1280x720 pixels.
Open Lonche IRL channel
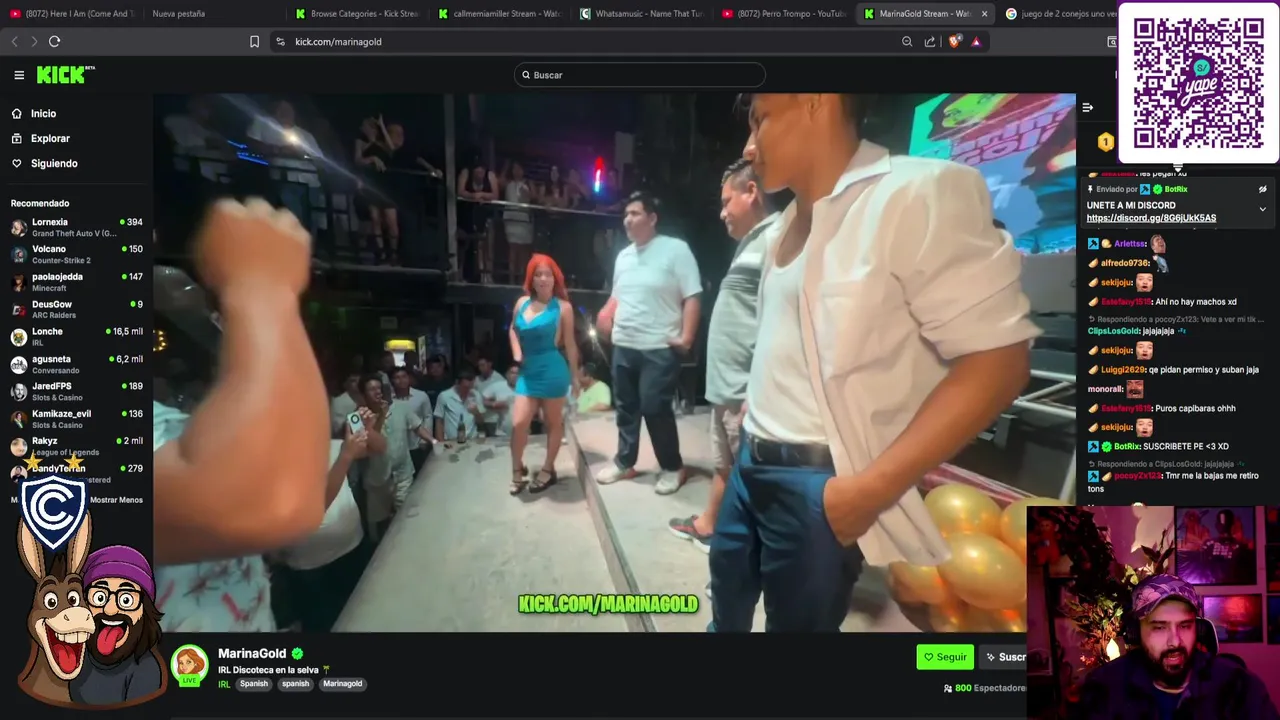tap(77, 336)
